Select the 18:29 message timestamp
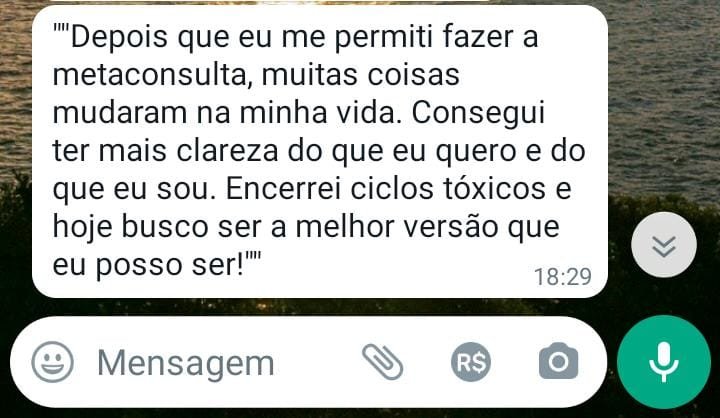The image size is (720, 418). click(x=562, y=277)
